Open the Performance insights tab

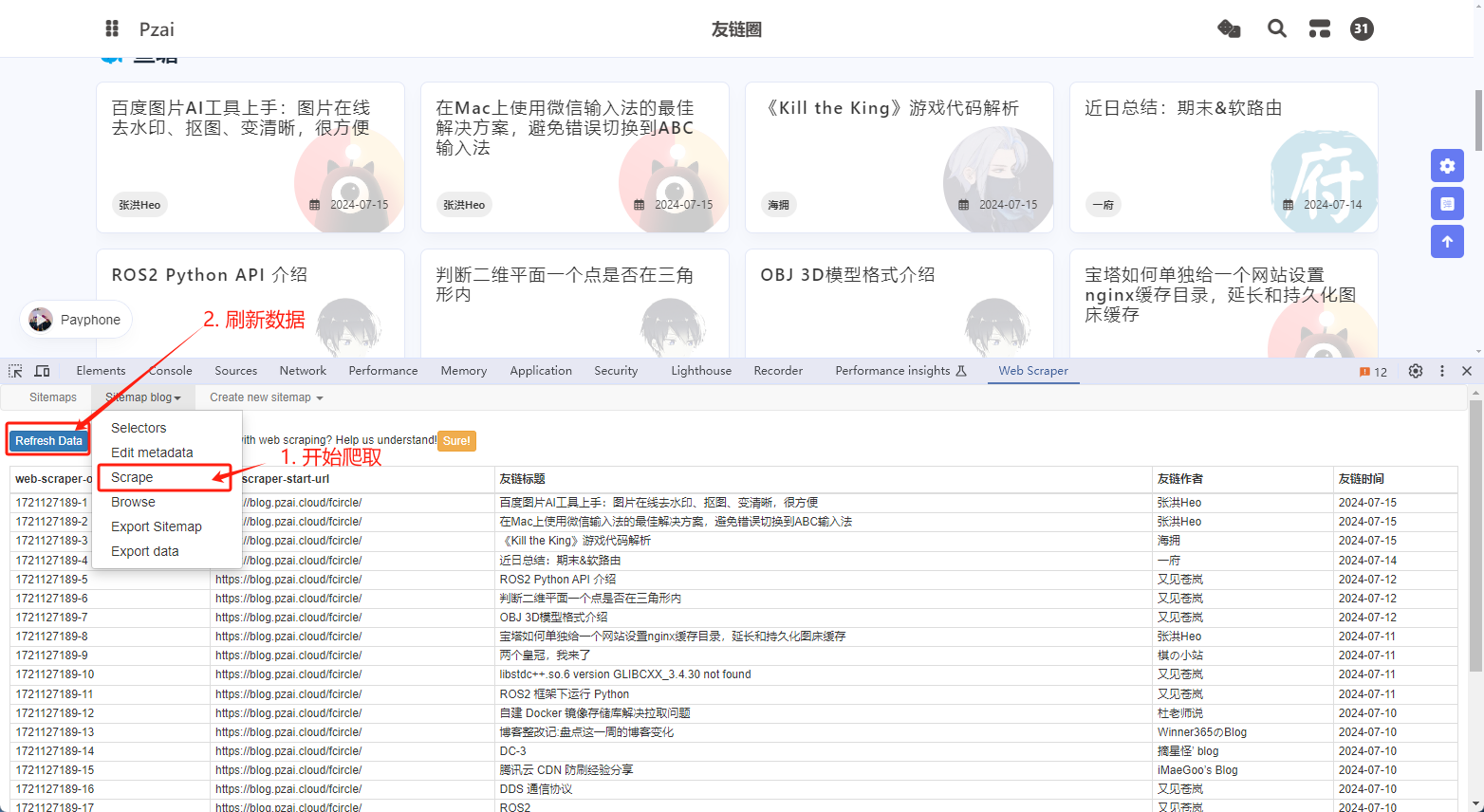(900, 371)
